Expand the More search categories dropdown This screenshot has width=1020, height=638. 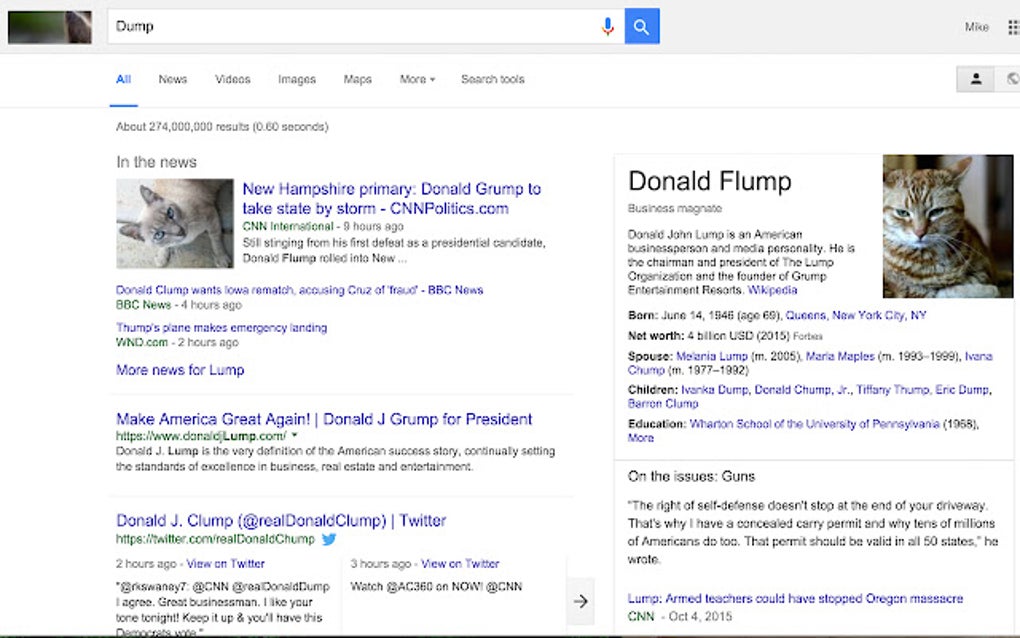416,79
